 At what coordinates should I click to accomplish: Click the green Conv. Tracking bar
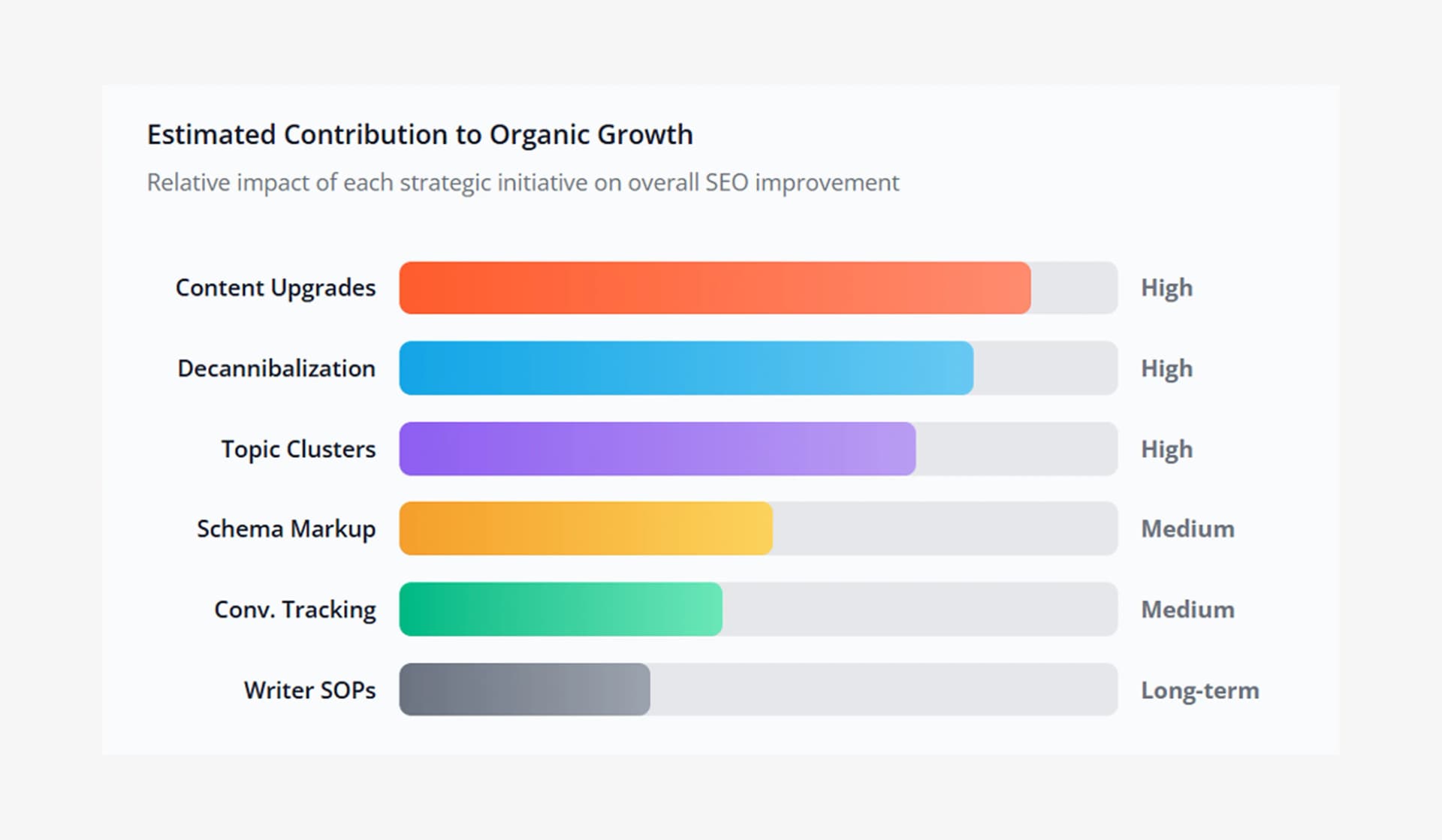[560, 609]
